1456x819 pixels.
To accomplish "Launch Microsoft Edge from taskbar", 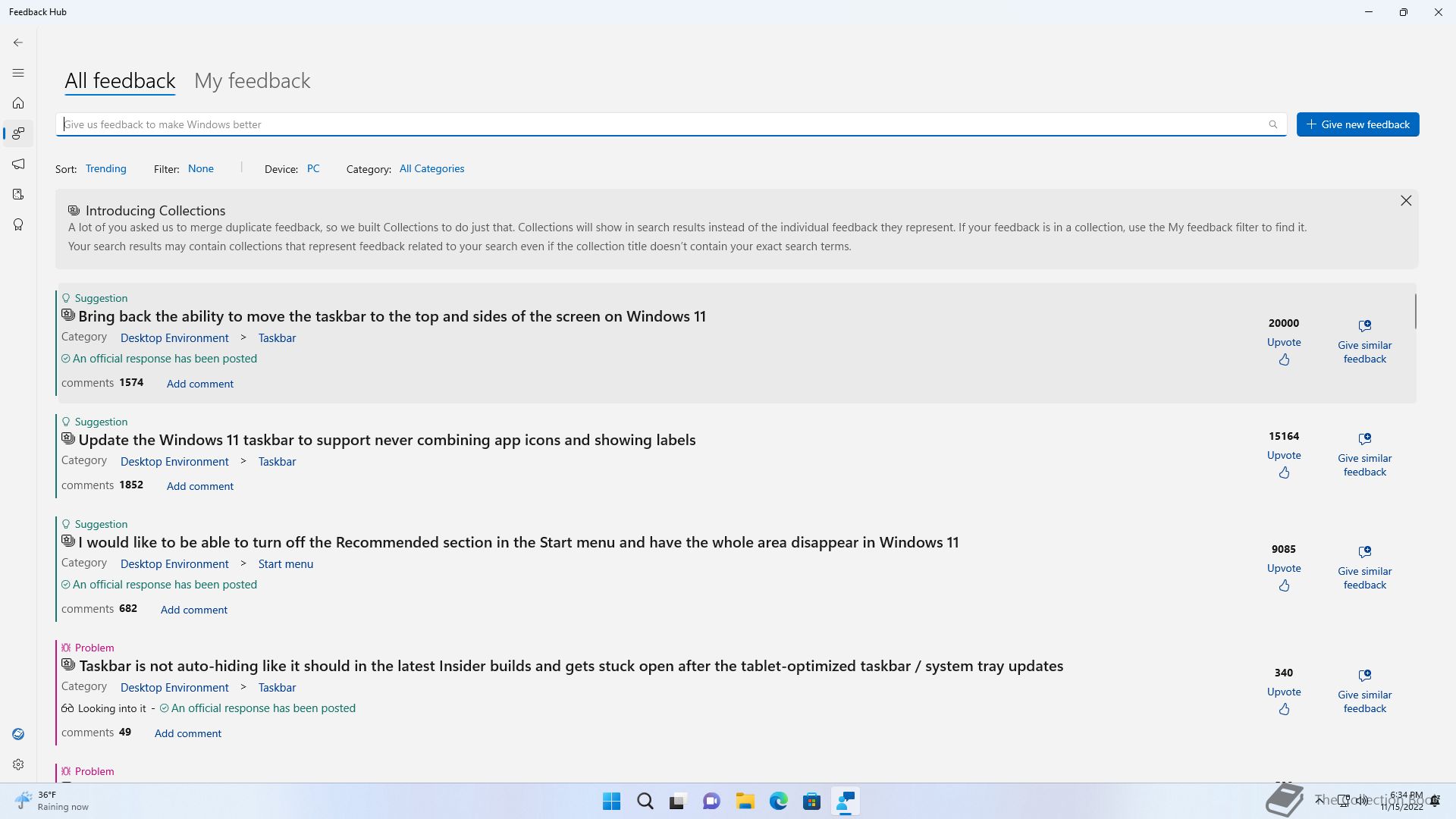I will 778,802.
